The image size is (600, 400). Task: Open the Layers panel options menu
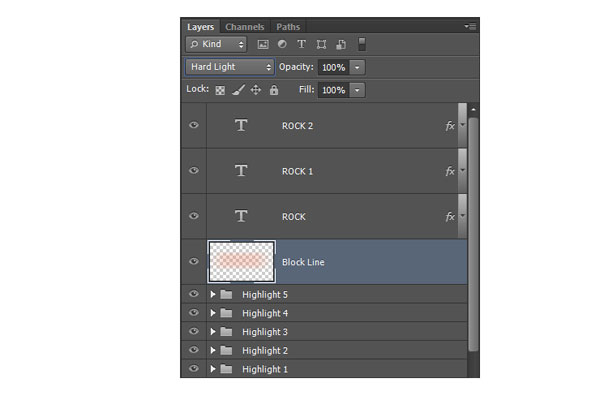(x=470, y=26)
